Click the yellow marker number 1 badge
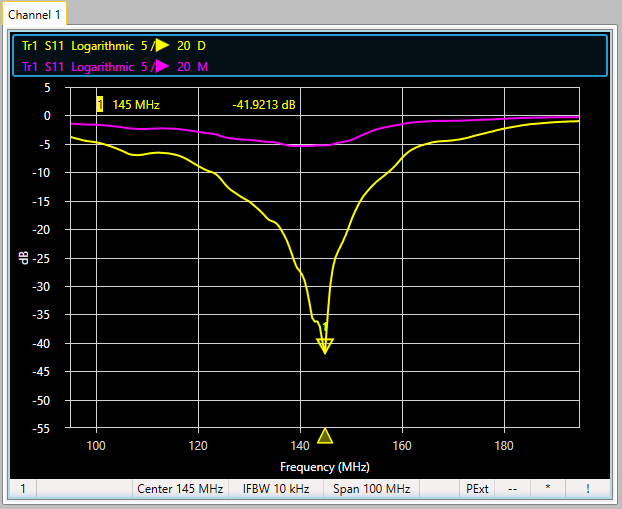The image size is (622, 509). [100, 104]
